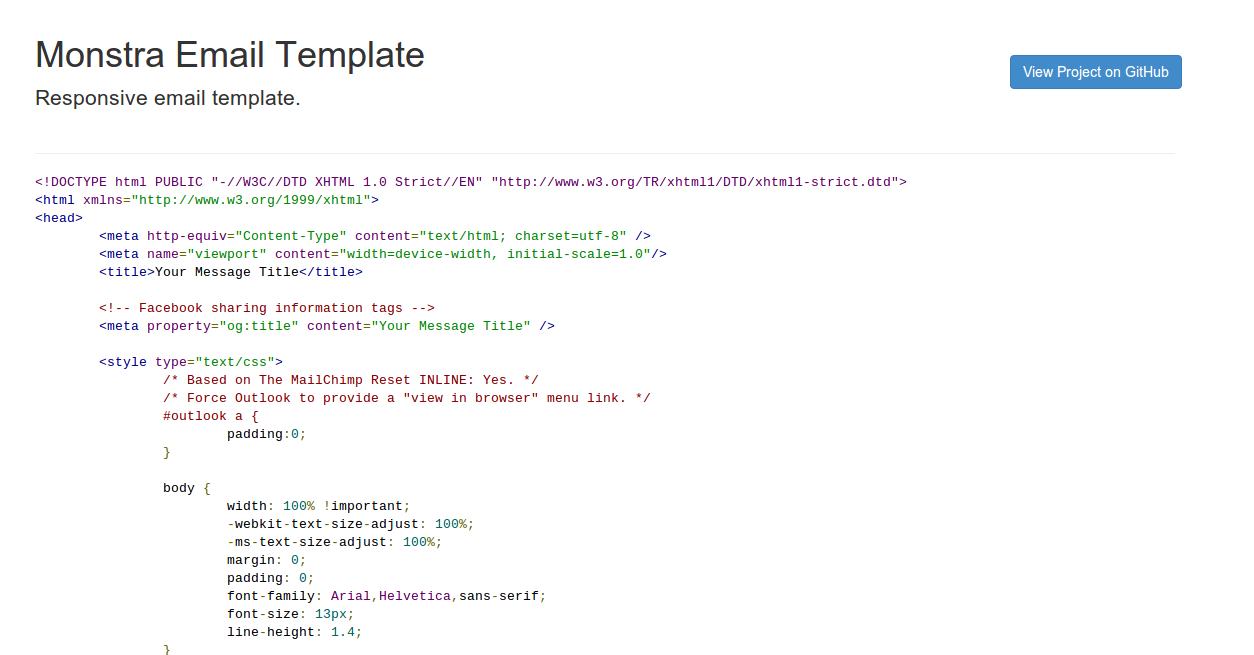Click the og:title meta property line
This screenshot has height=655, width=1254.
point(327,326)
